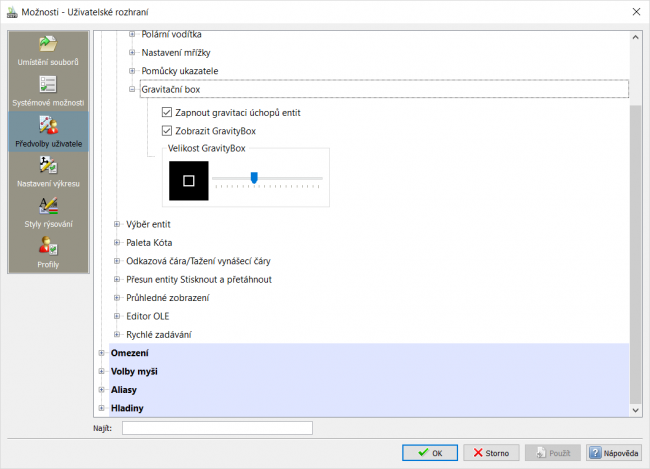Click the Najít search field

(x=217, y=428)
